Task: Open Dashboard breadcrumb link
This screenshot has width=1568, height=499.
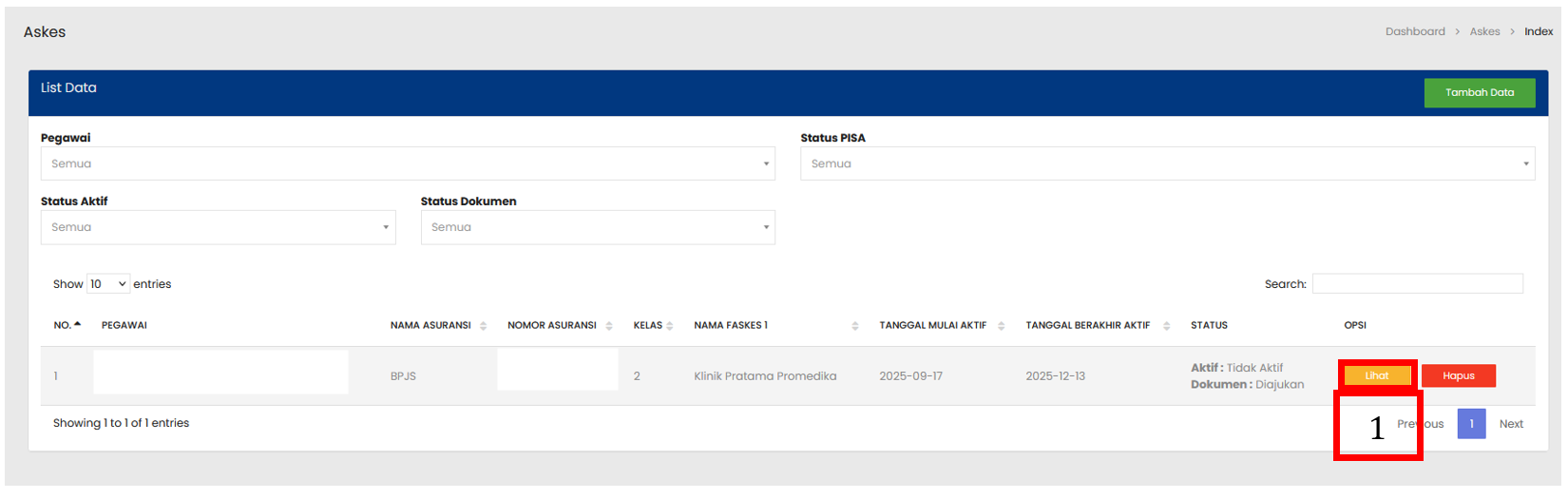Action: pyautogui.click(x=1414, y=31)
